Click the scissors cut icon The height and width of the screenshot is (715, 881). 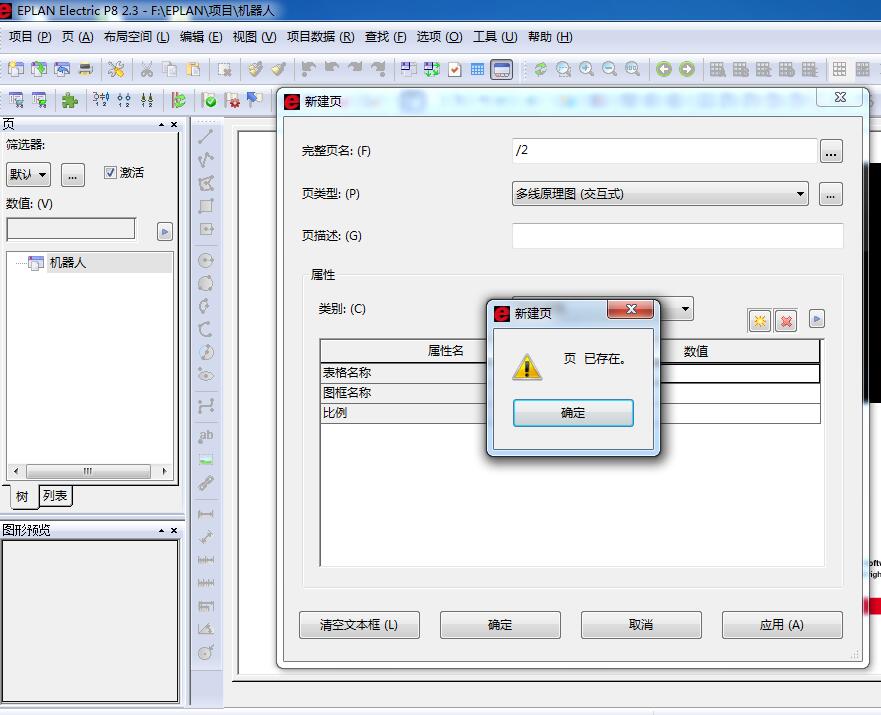(x=146, y=69)
